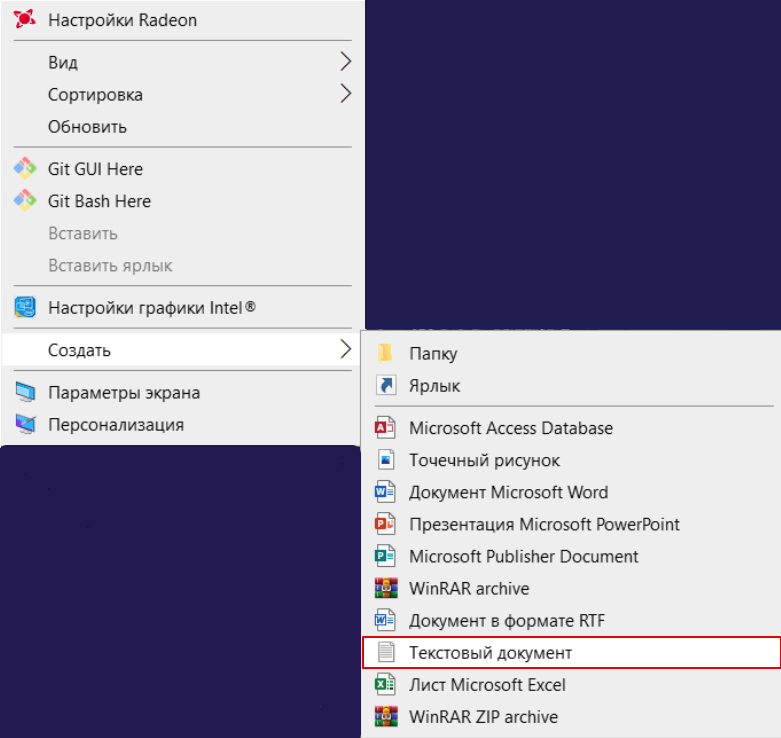Create a WinRAR archive
781x738 pixels.
click(571, 588)
